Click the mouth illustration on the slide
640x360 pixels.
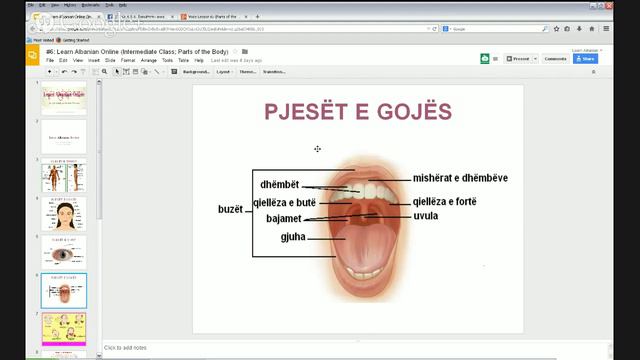(364, 229)
